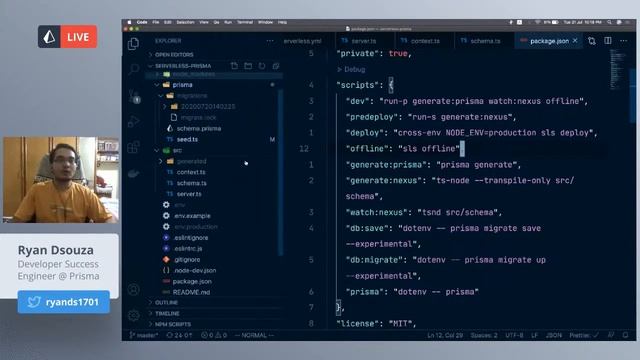
Task: Click the JSON language mode in status bar
Action: tap(553, 336)
